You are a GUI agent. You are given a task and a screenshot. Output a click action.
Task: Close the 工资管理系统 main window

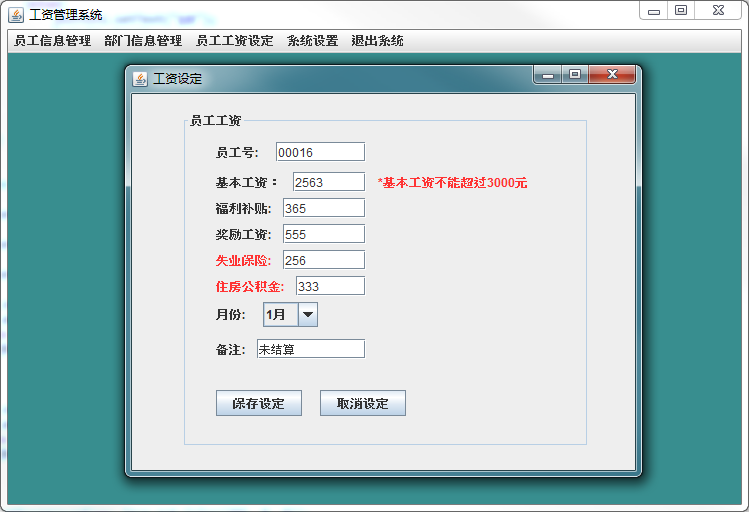tap(718, 10)
